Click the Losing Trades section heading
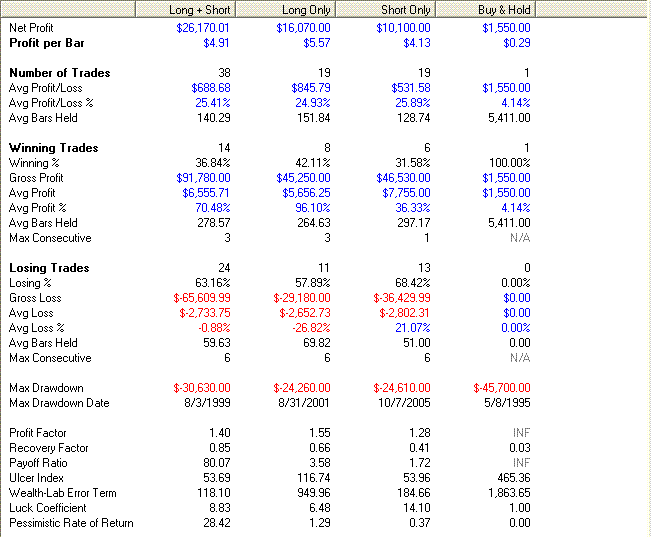Image resolution: width=651 pixels, height=537 pixels. pyautogui.click(x=49, y=268)
